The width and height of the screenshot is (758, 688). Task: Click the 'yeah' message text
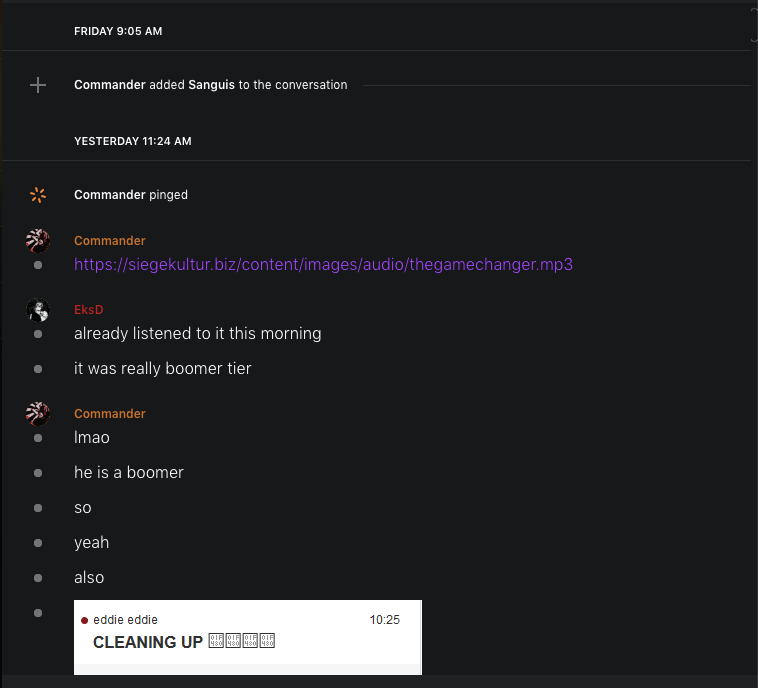(x=92, y=542)
